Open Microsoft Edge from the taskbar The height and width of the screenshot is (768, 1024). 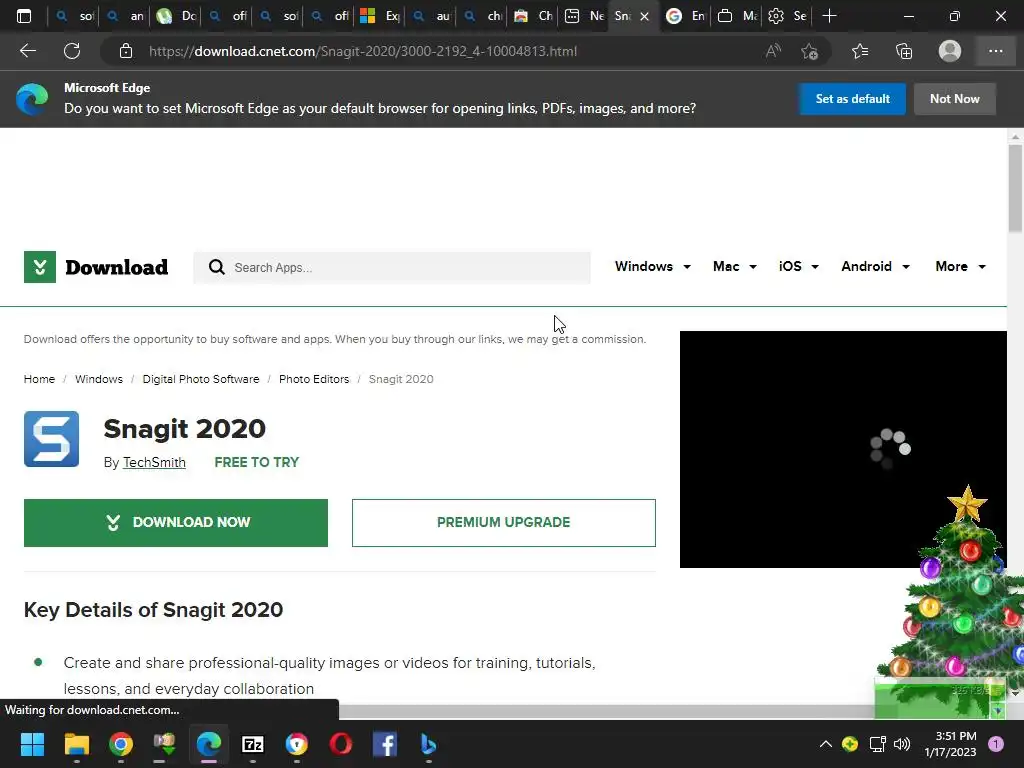pyautogui.click(x=209, y=744)
